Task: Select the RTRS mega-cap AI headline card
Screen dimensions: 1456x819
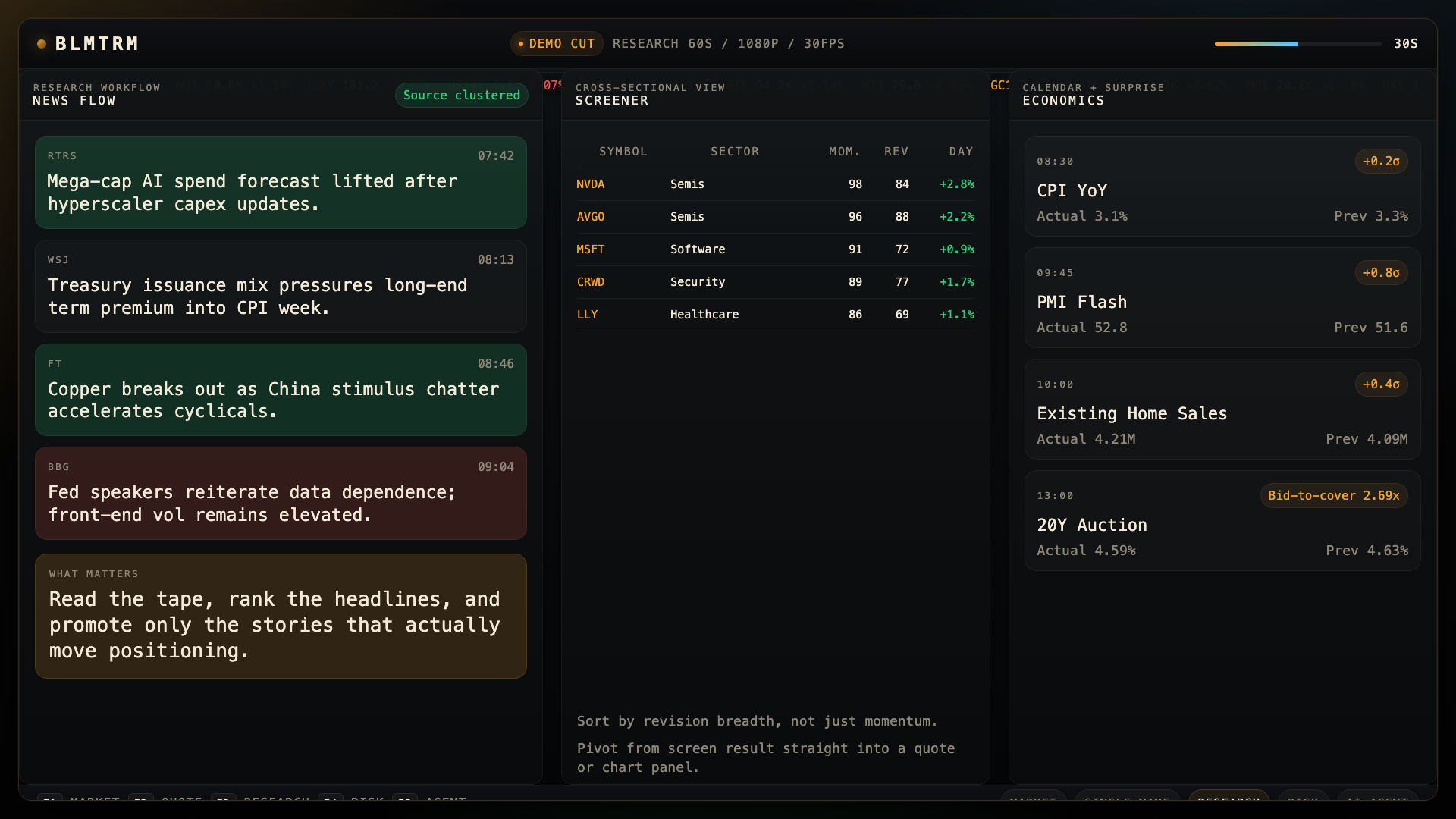Action: pos(281,182)
